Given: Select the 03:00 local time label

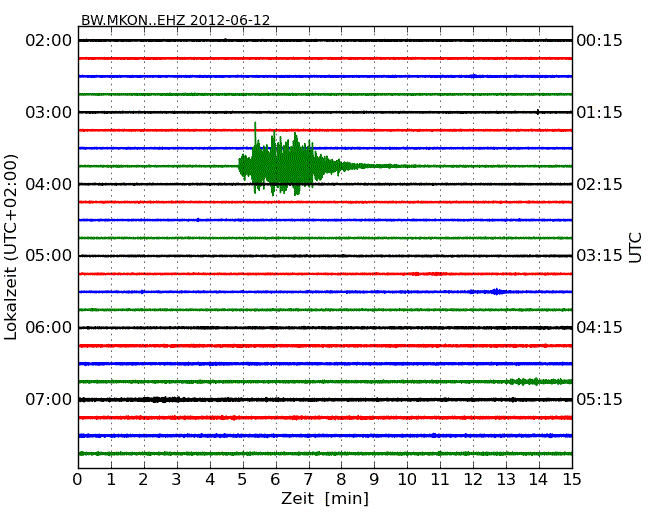Looking at the screenshot, I should (x=49, y=112).
